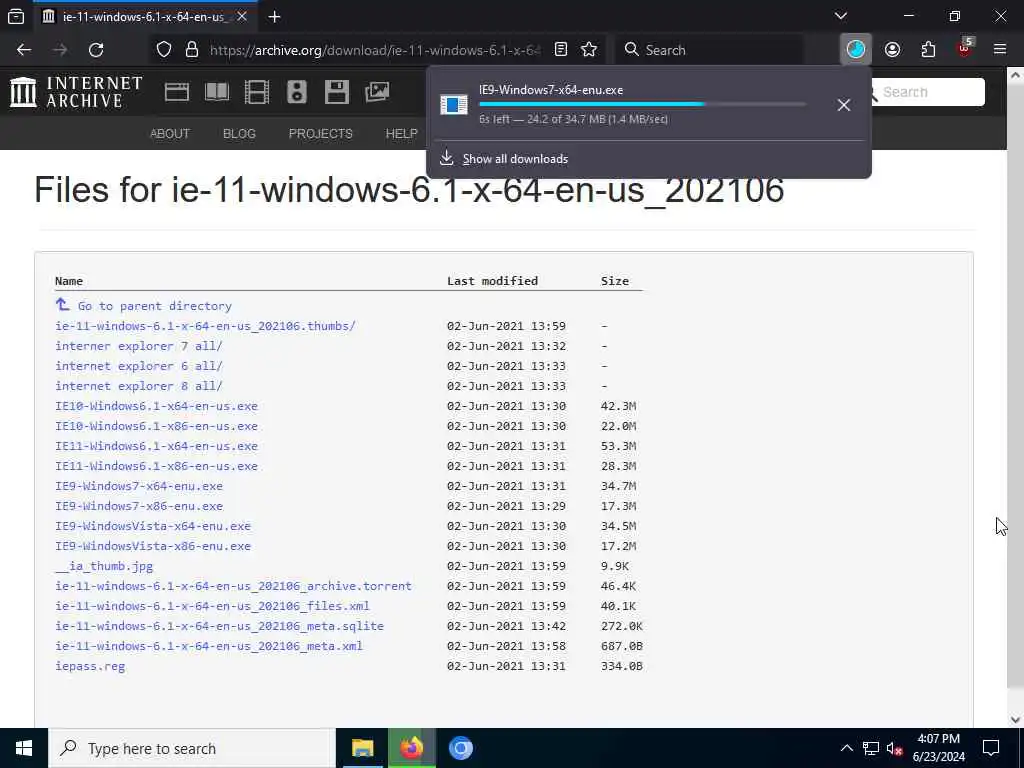Screen dimensions: 1024x768
Task: Bookmark this page with the star icon
Action: pyautogui.click(x=589, y=50)
